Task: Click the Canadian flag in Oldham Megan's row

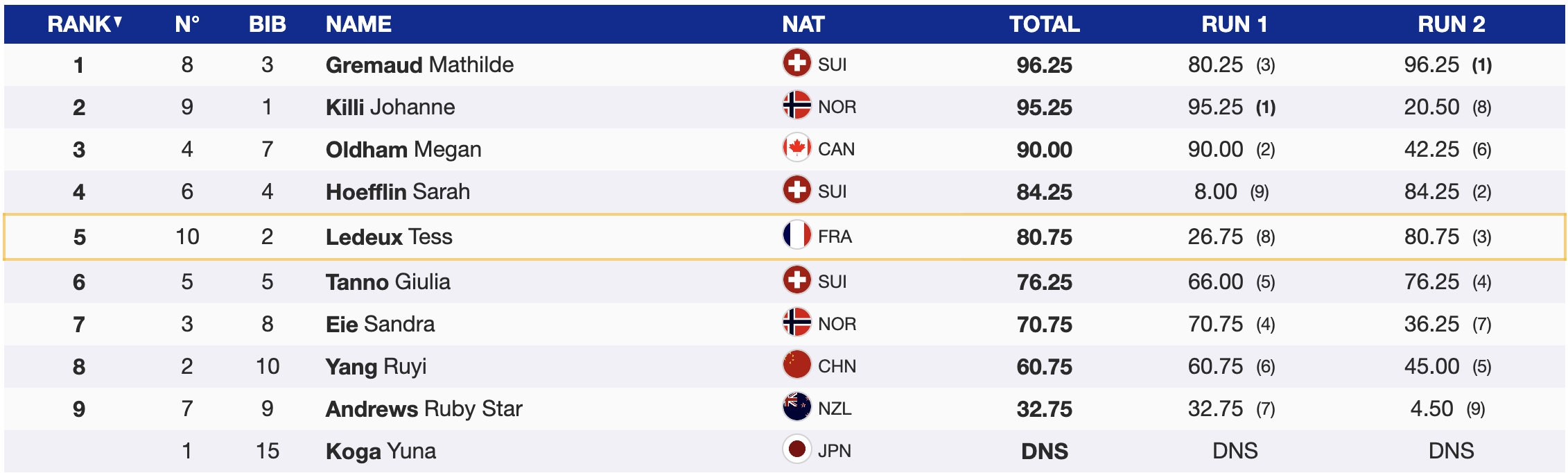Action: (796, 148)
